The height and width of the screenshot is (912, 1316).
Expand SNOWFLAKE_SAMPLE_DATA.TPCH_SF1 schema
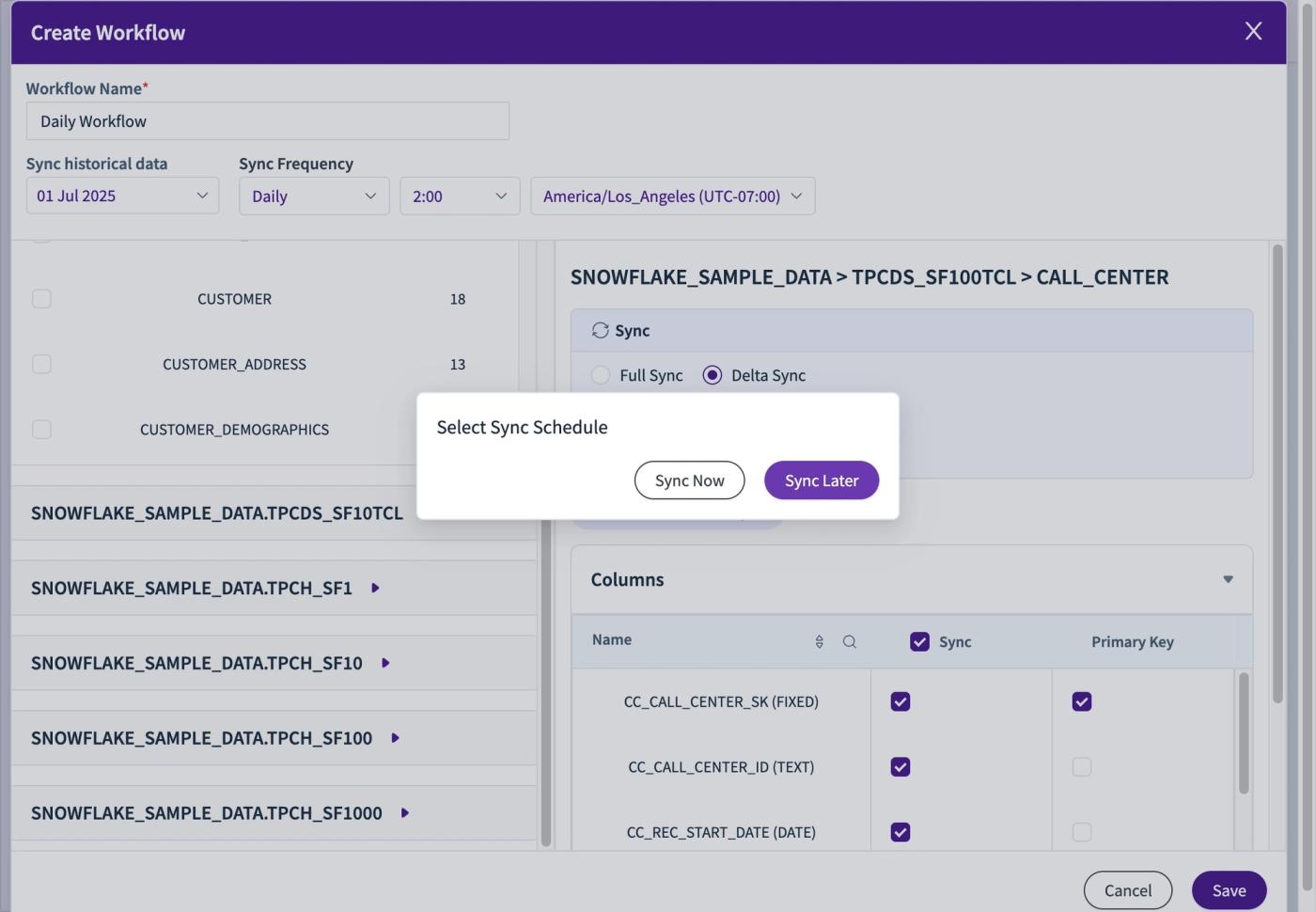(x=375, y=588)
